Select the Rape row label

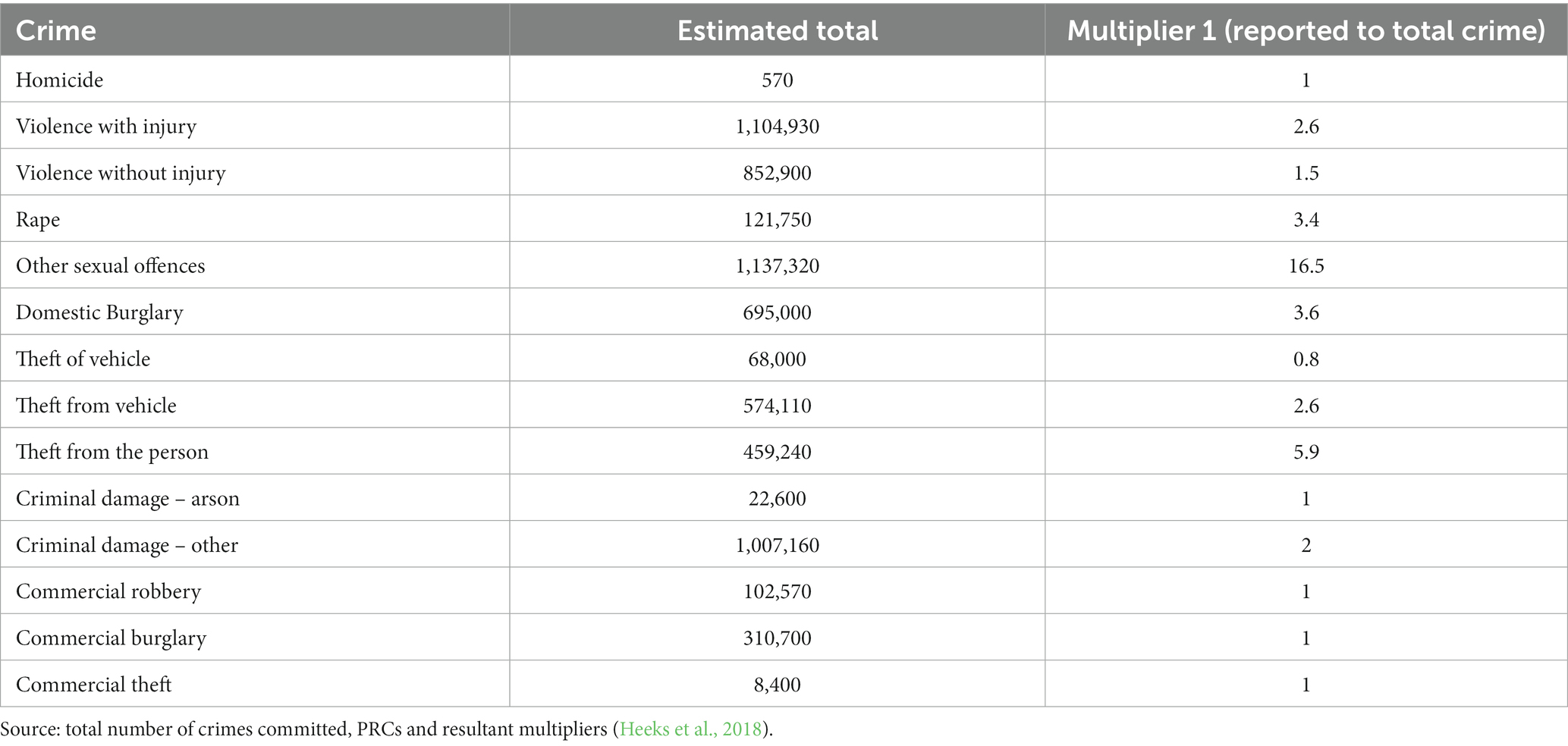click(38, 220)
